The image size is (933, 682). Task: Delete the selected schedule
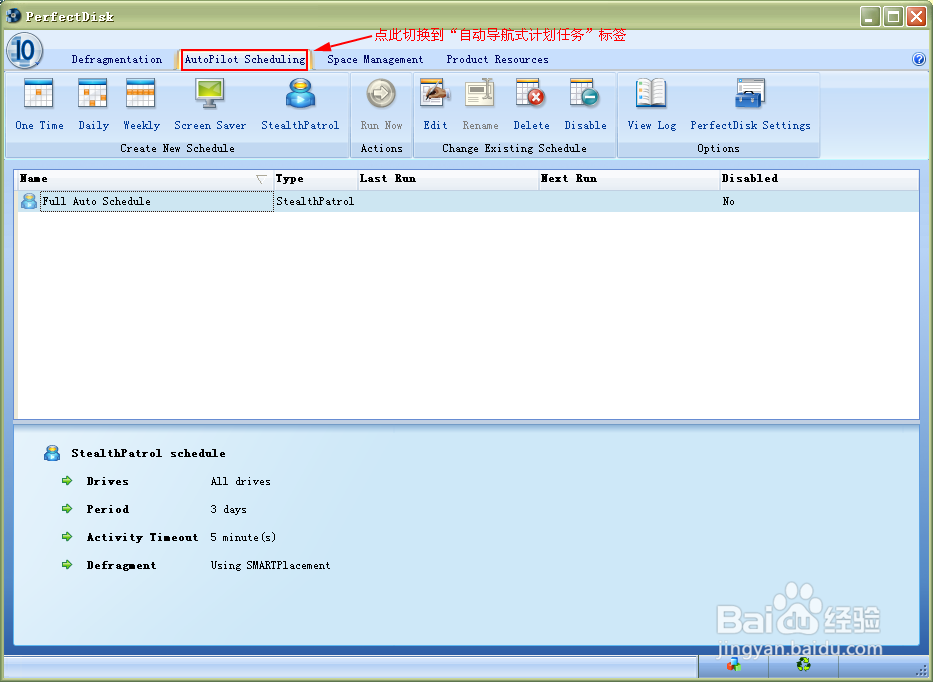point(531,105)
